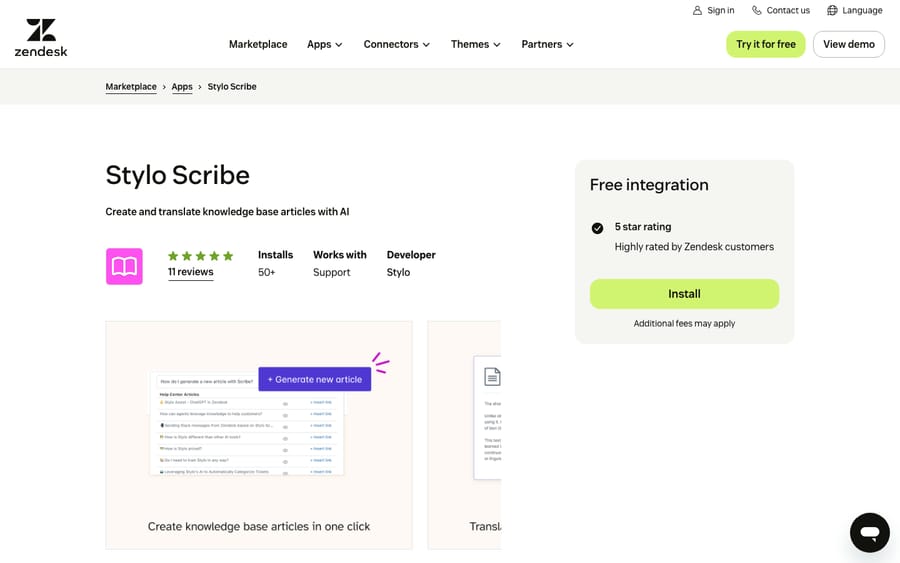Click the Stylo developer name

click(398, 273)
